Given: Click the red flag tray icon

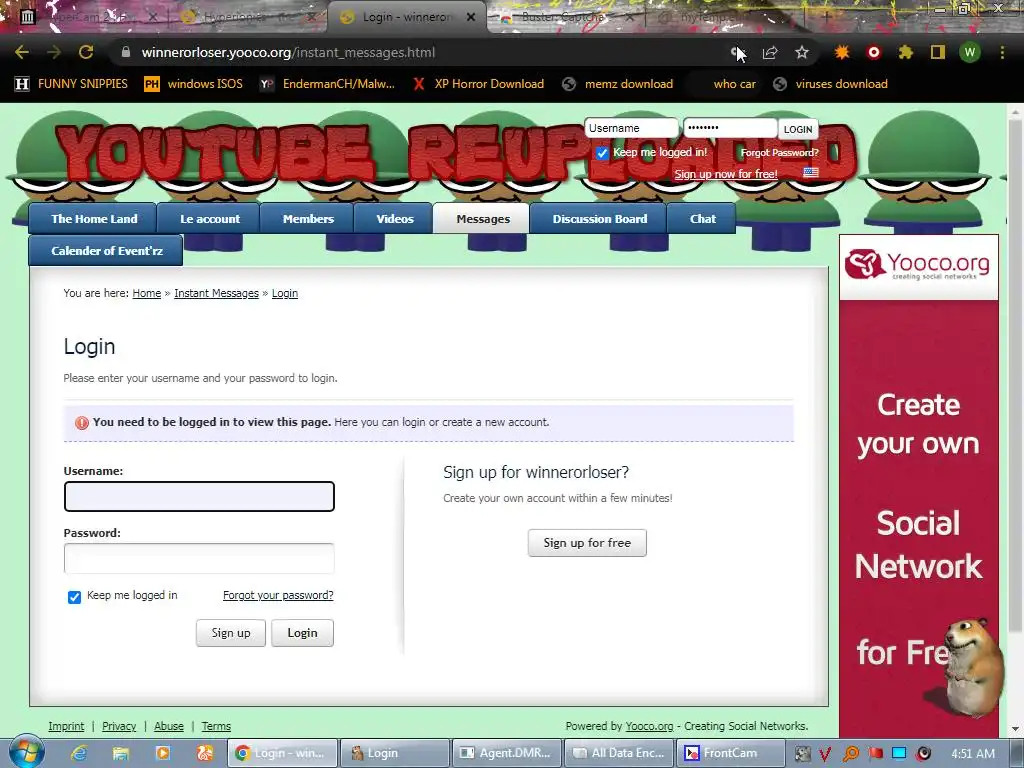Looking at the screenshot, I should 875,754.
